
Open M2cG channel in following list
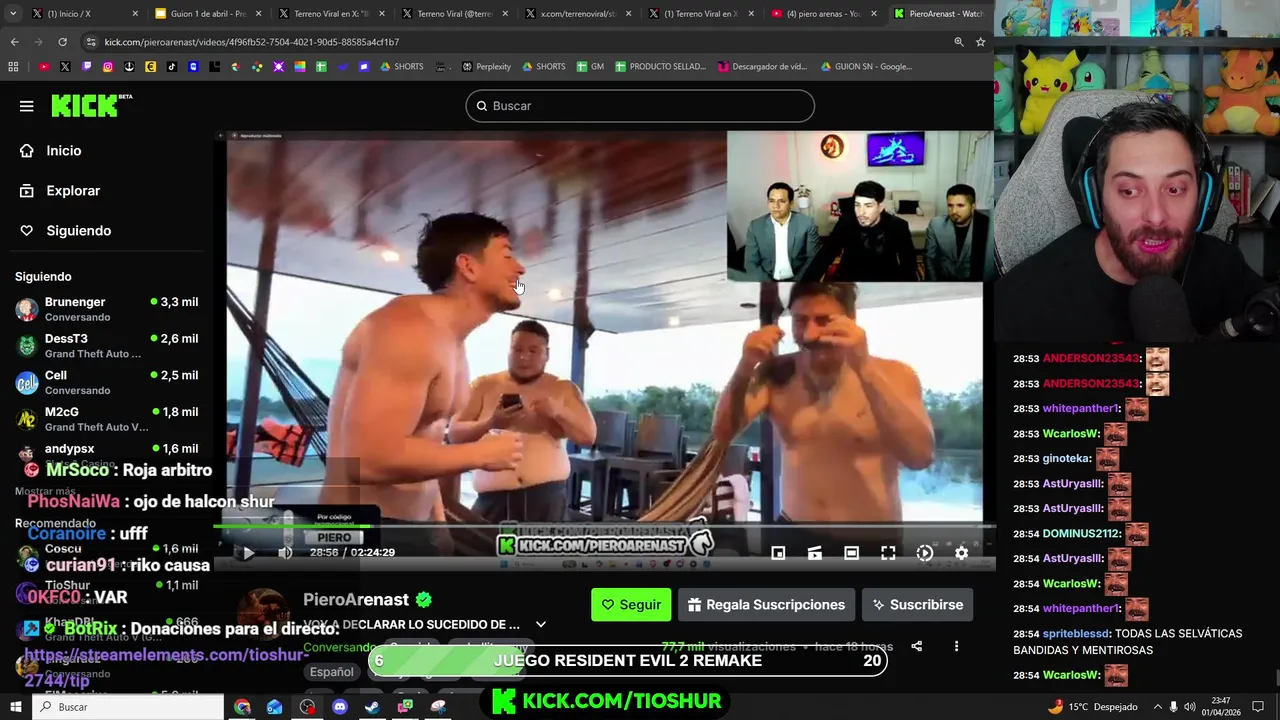106,419
